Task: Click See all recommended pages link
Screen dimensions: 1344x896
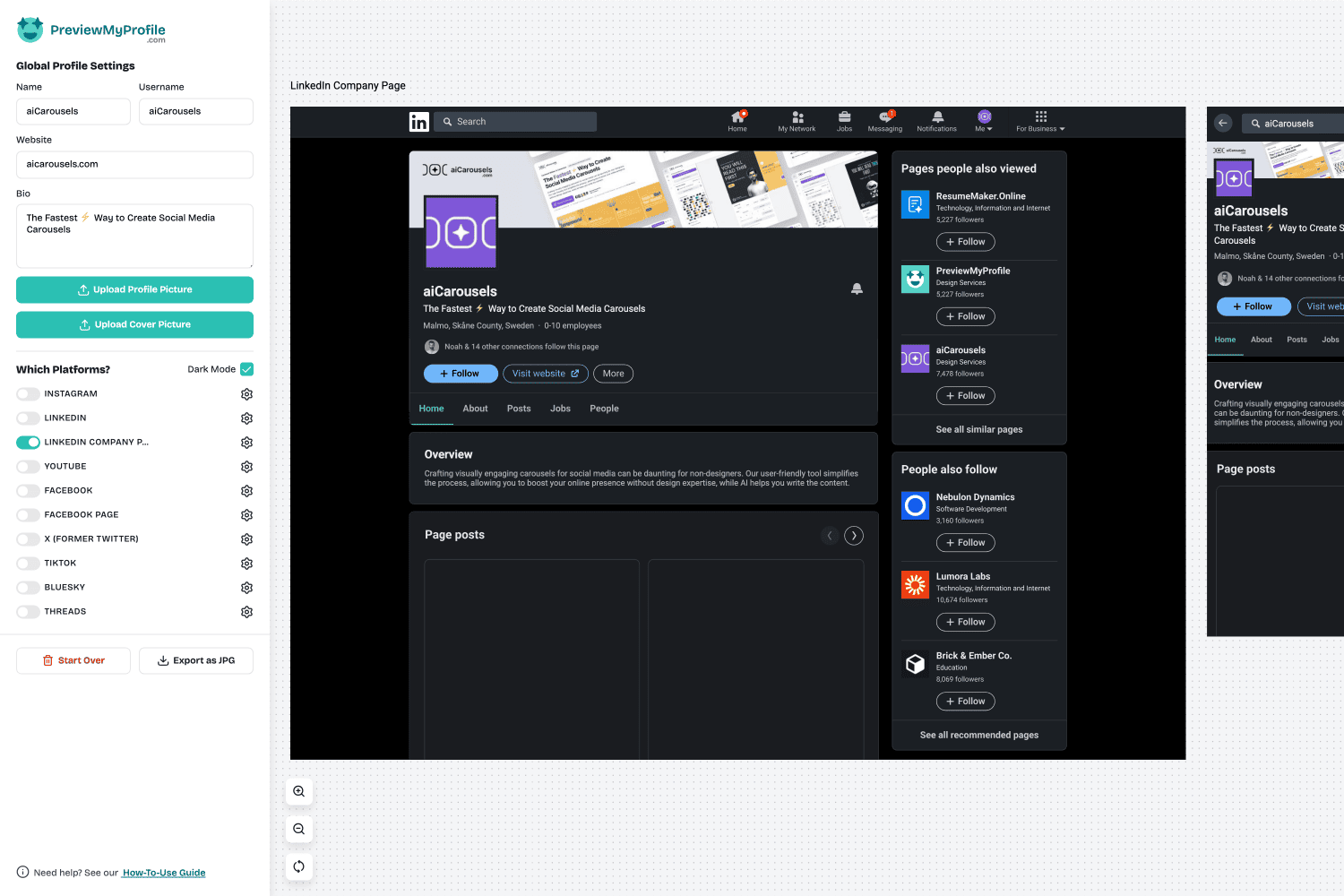Action: [x=979, y=736]
